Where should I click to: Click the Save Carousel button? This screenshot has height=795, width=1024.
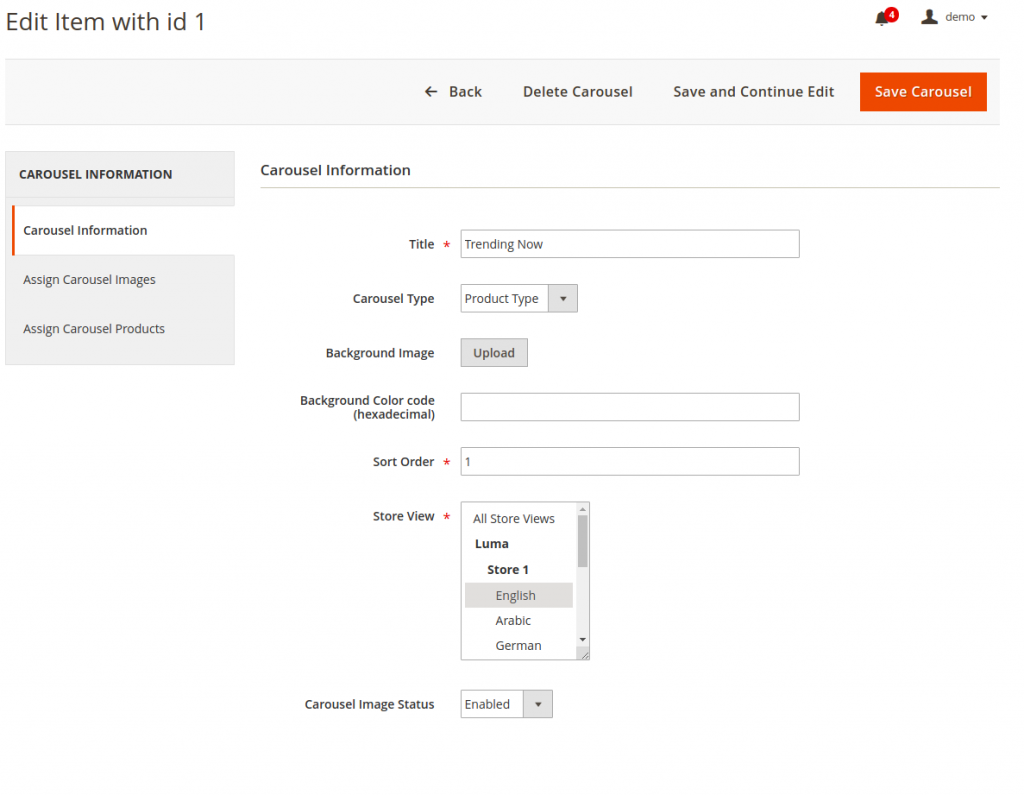pyautogui.click(x=922, y=91)
